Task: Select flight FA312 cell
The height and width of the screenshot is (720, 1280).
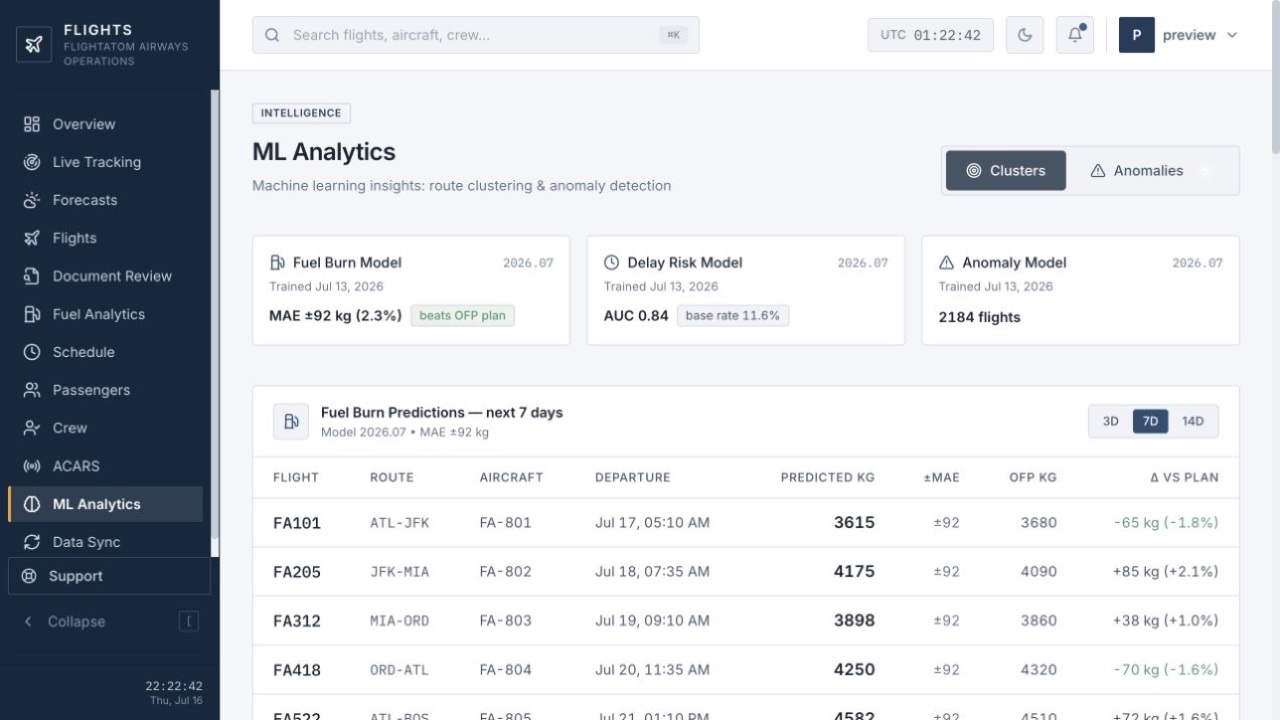Action: click(297, 621)
